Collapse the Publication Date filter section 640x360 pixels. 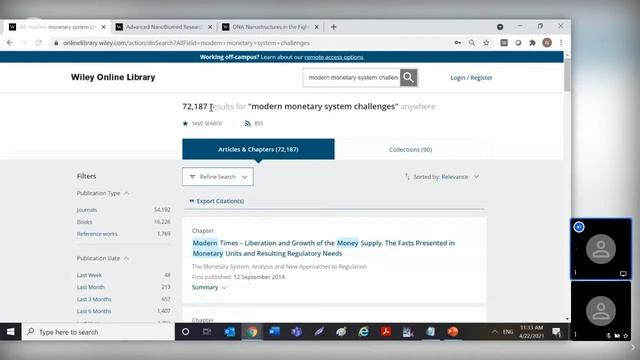pyautogui.click(x=103, y=258)
